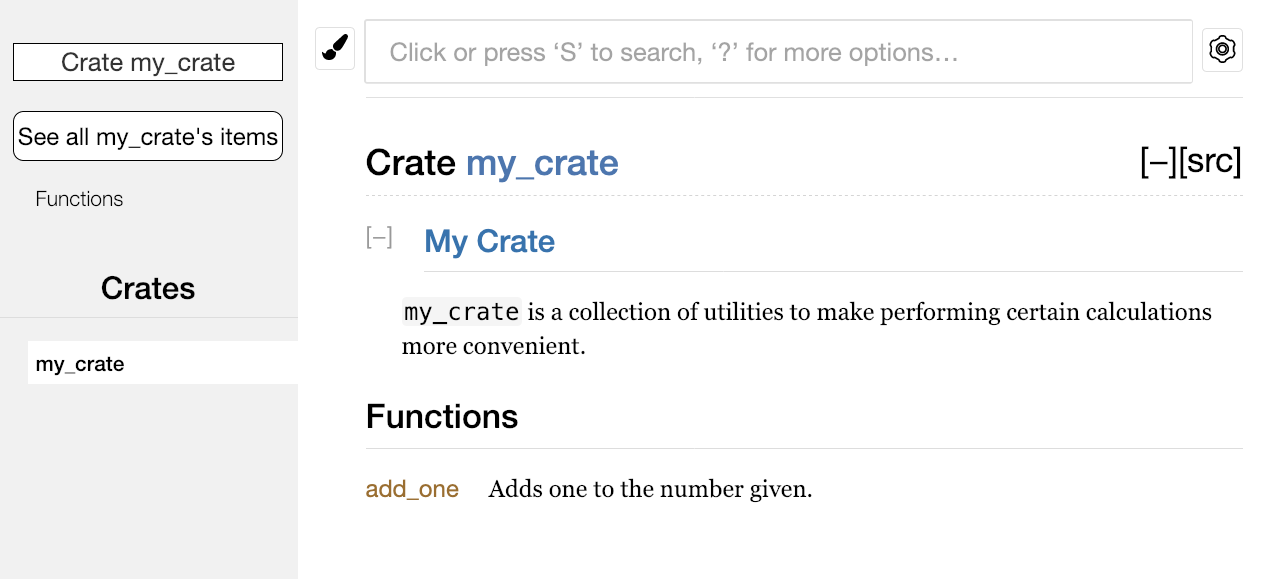Click the my_crate inline code span
Image resolution: width=1264 pixels, height=579 pixels.
461,311
